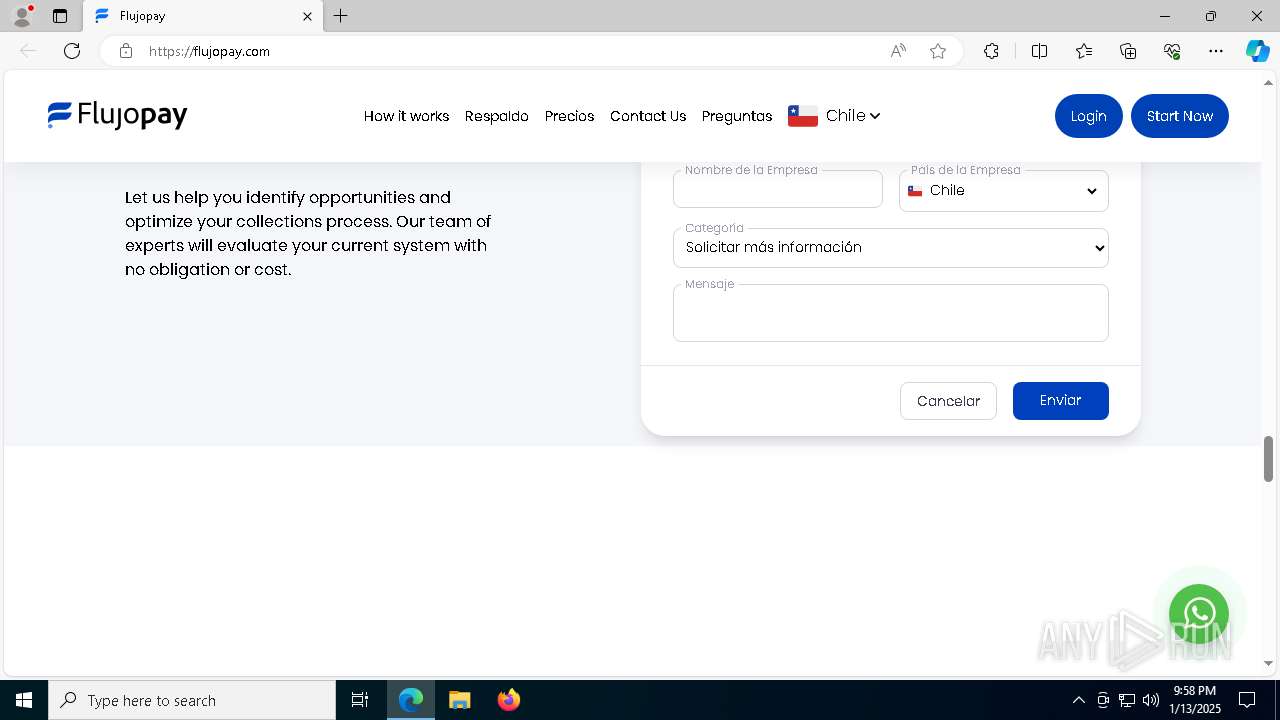Open the Copilot sidebar icon
Screen dimensions: 1280x720
pyautogui.click(x=1257, y=51)
